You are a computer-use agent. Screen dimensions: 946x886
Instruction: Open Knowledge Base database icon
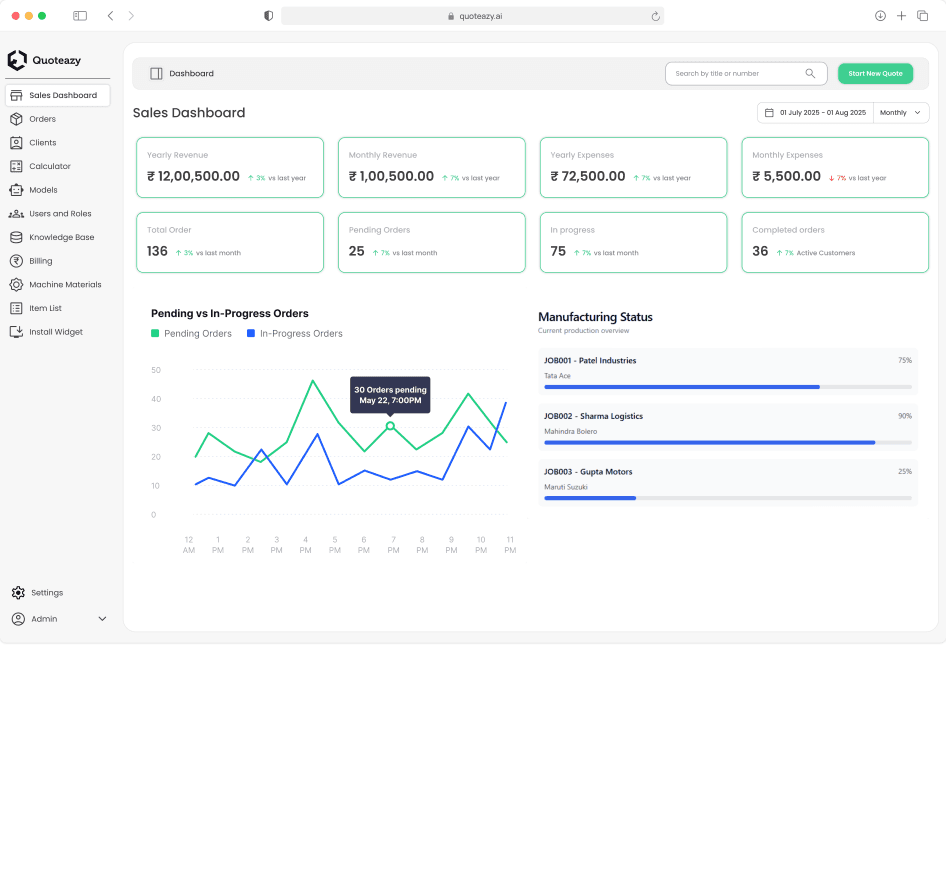(16, 237)
